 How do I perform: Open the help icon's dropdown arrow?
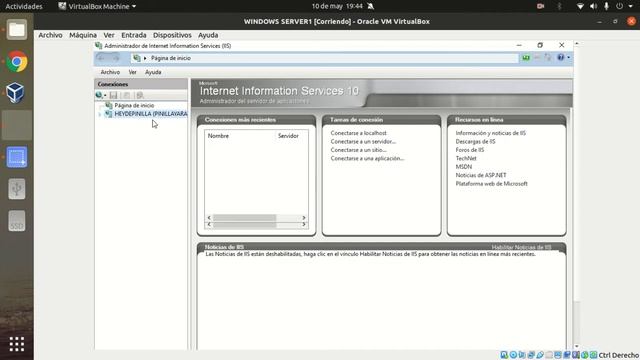[569, 58]
